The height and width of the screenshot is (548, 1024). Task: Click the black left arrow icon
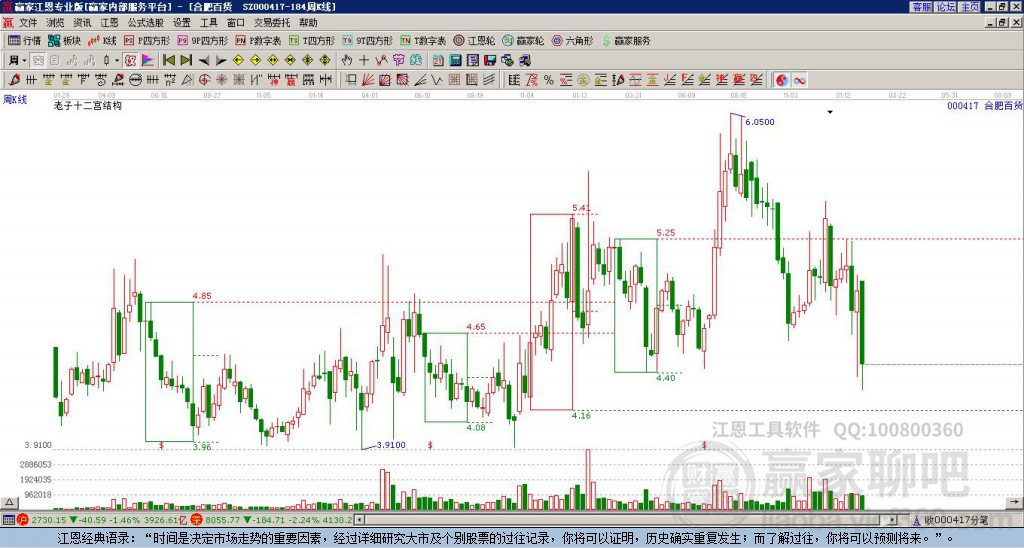204,61
